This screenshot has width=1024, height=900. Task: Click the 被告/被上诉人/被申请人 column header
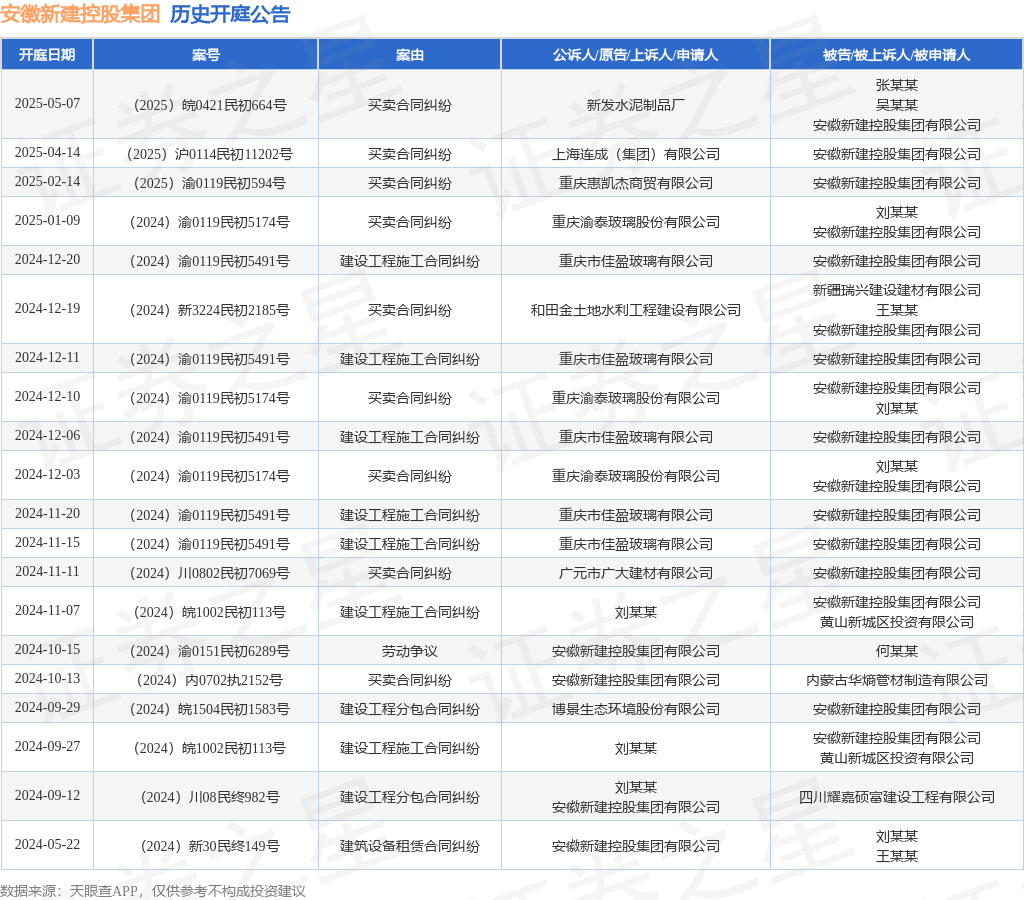tap(896, 55)
